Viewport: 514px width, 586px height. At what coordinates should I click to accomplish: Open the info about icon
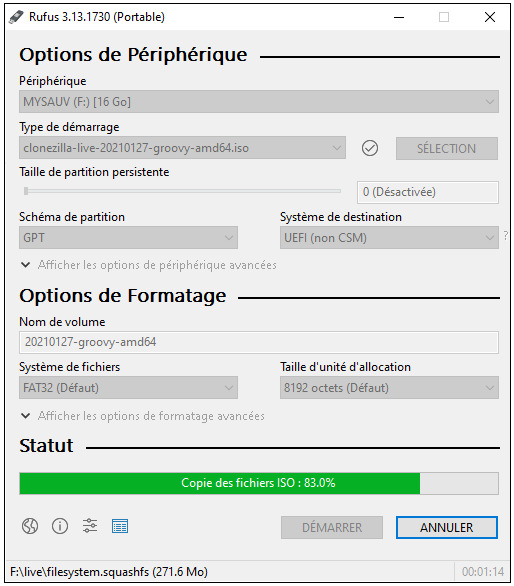pos(60,526)
